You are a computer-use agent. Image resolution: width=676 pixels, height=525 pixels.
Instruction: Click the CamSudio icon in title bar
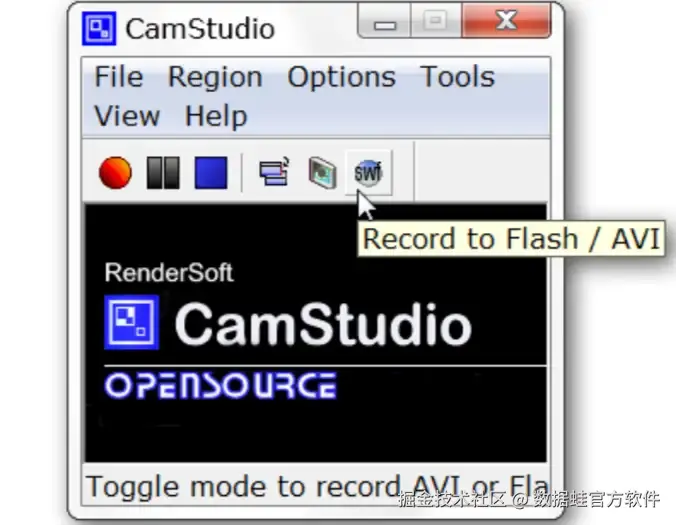[x=99, y=28]
